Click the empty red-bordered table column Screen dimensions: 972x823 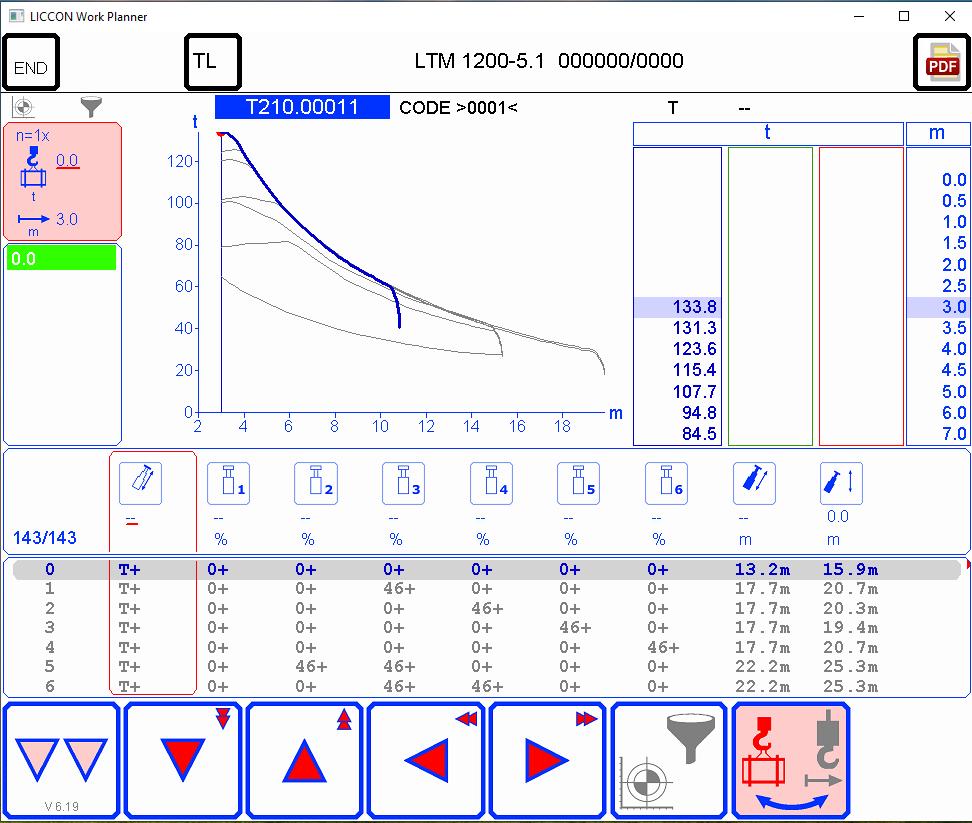pyautogui.click(x=861, y=296)
